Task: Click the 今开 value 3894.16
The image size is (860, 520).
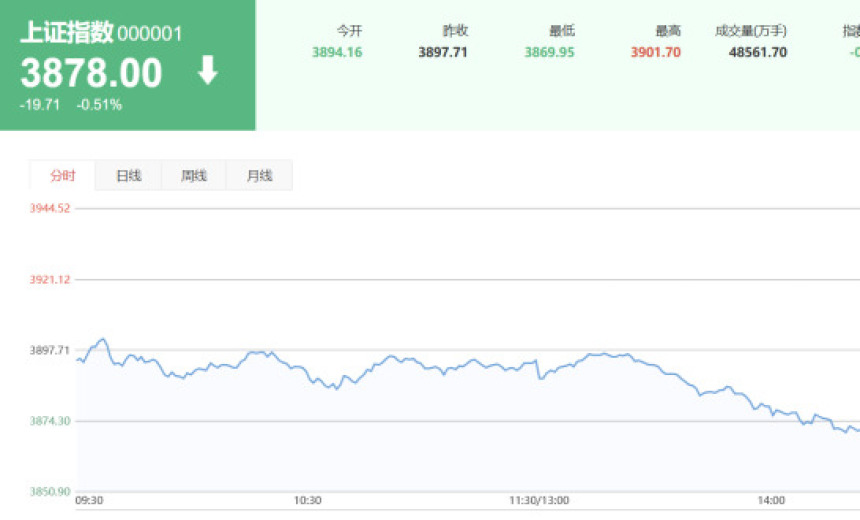Action: [x=337, y=52]
